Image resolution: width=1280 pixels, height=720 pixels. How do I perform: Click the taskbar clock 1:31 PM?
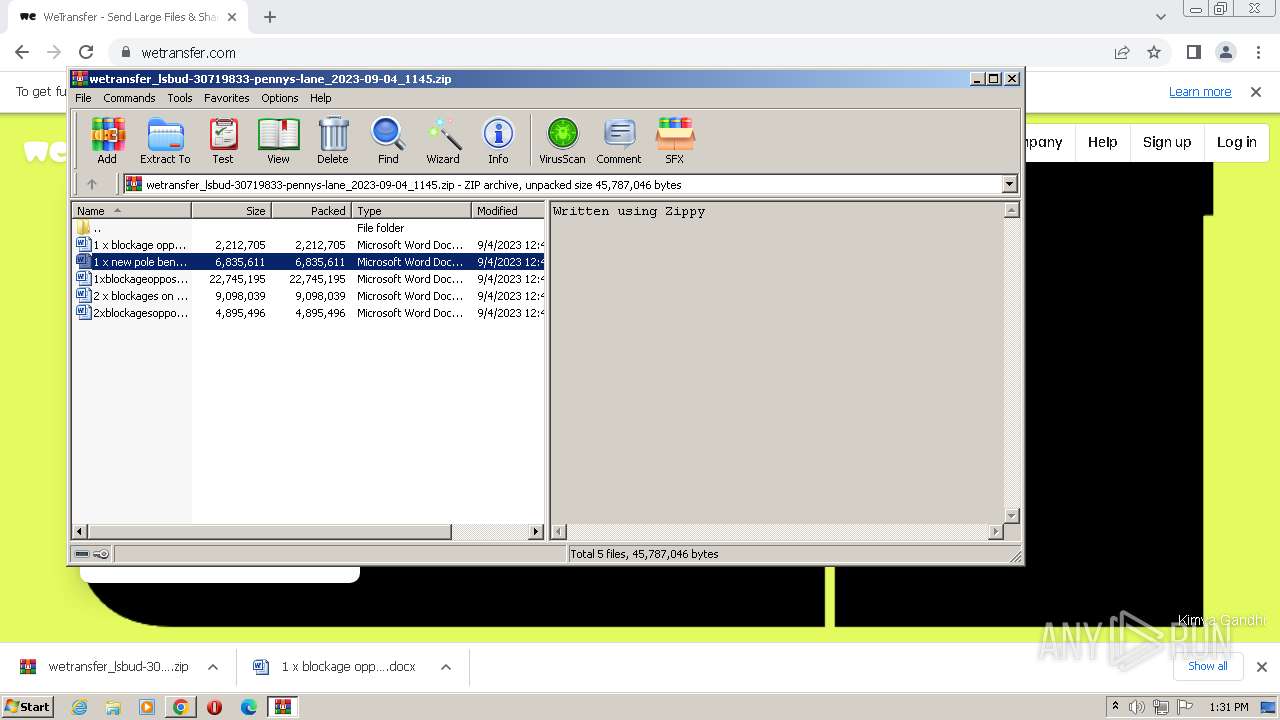coord(1229,707)
